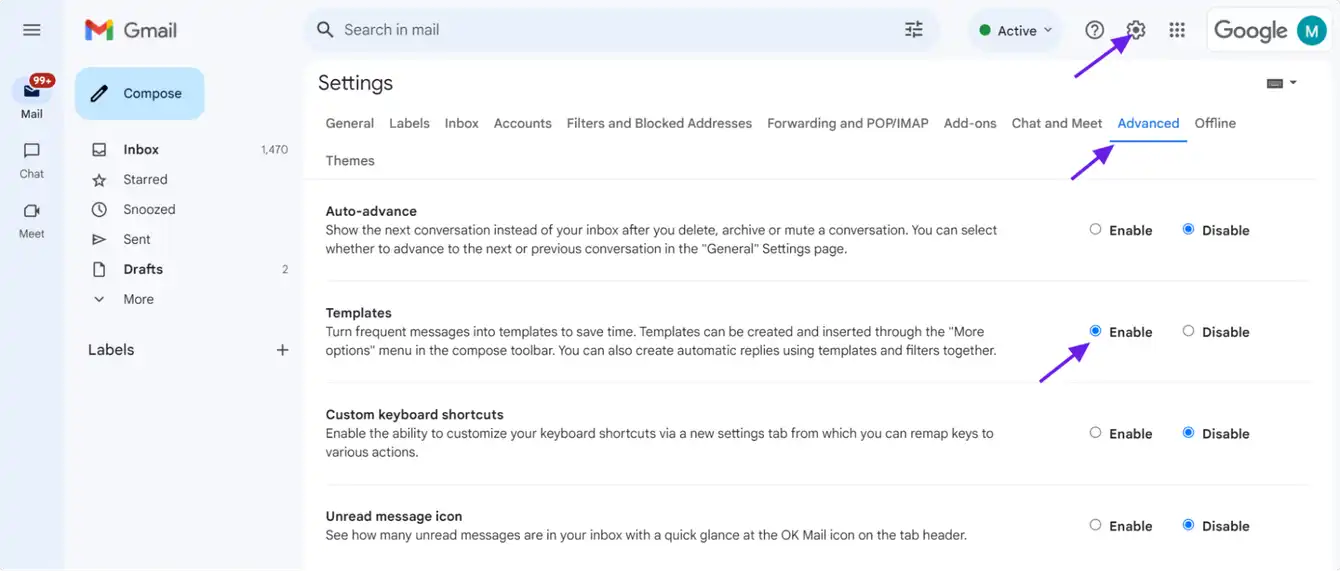Enable Unread message icon

[x=1096, y=525]
